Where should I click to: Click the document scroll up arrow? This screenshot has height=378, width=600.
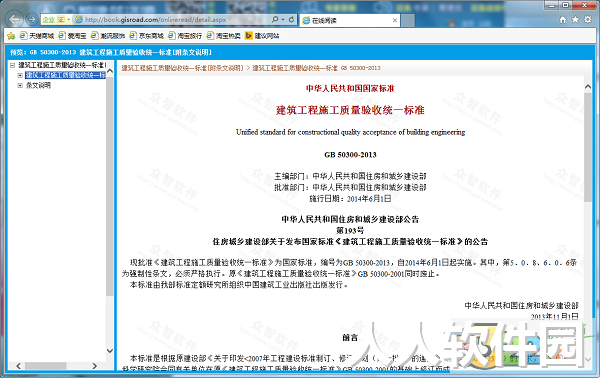click(588, 87)
